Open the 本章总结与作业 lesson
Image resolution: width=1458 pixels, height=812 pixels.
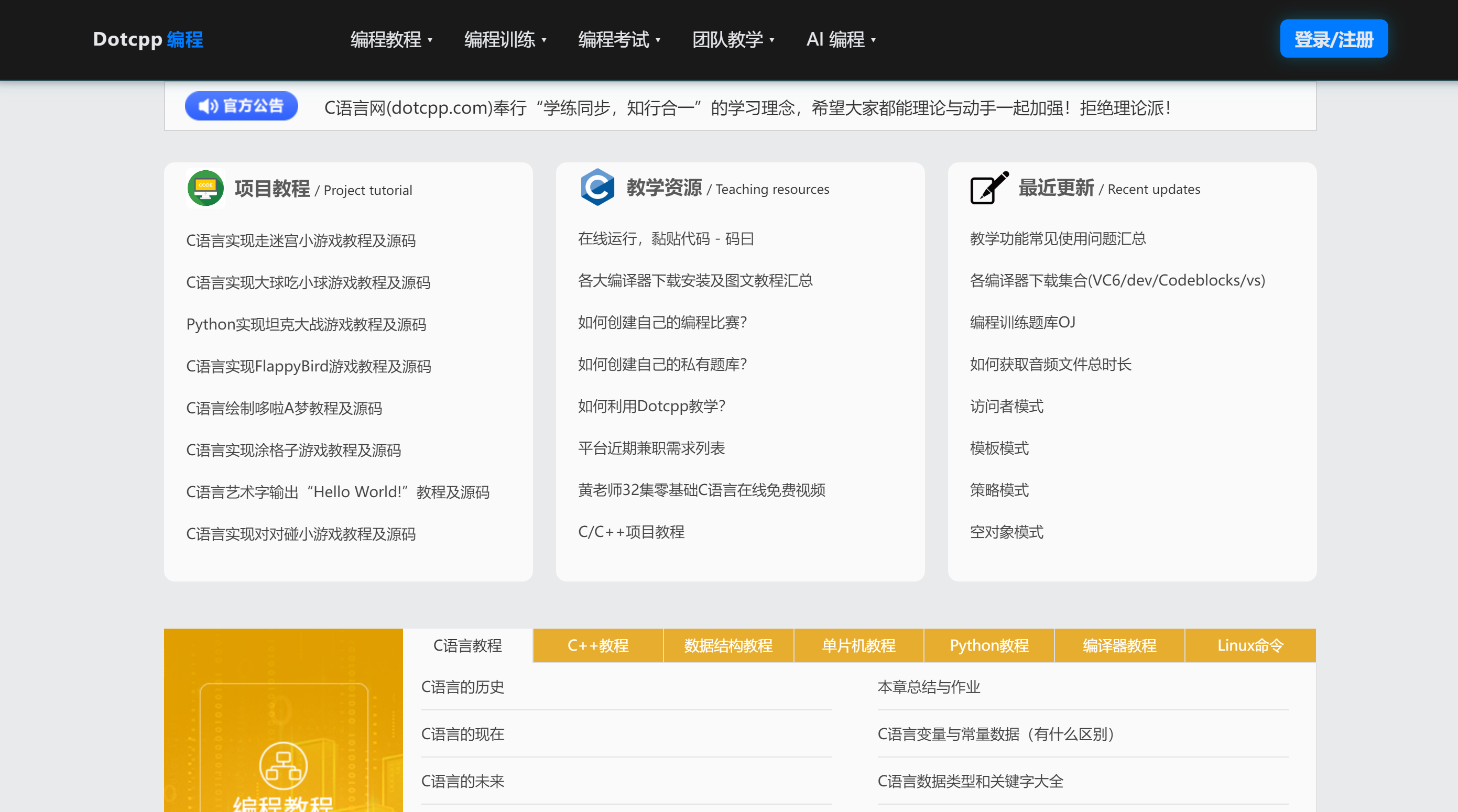click(928, 687)
